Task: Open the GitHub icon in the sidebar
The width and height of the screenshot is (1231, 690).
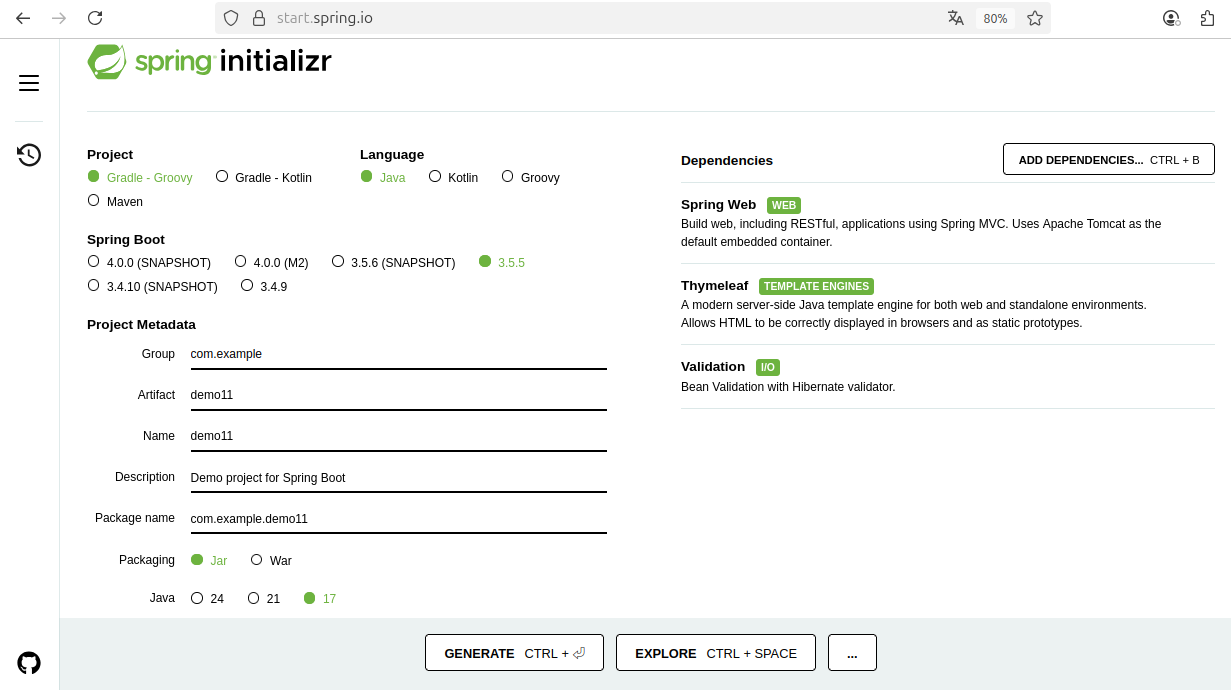Action: 29,662
